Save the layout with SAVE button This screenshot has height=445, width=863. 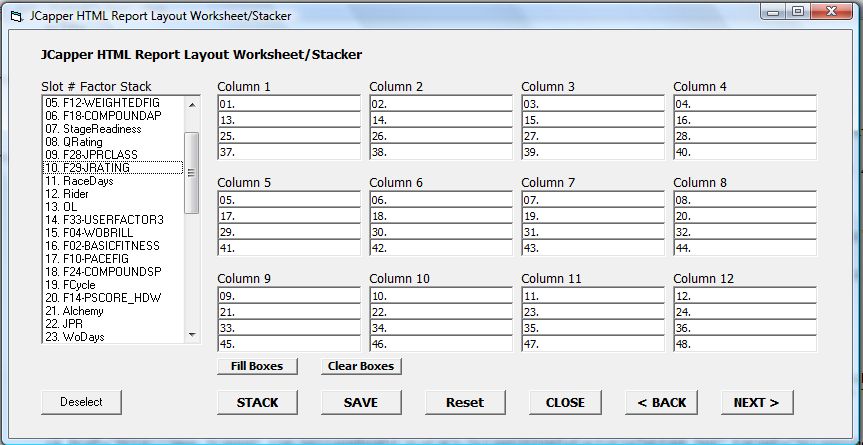tap(361, 403)
